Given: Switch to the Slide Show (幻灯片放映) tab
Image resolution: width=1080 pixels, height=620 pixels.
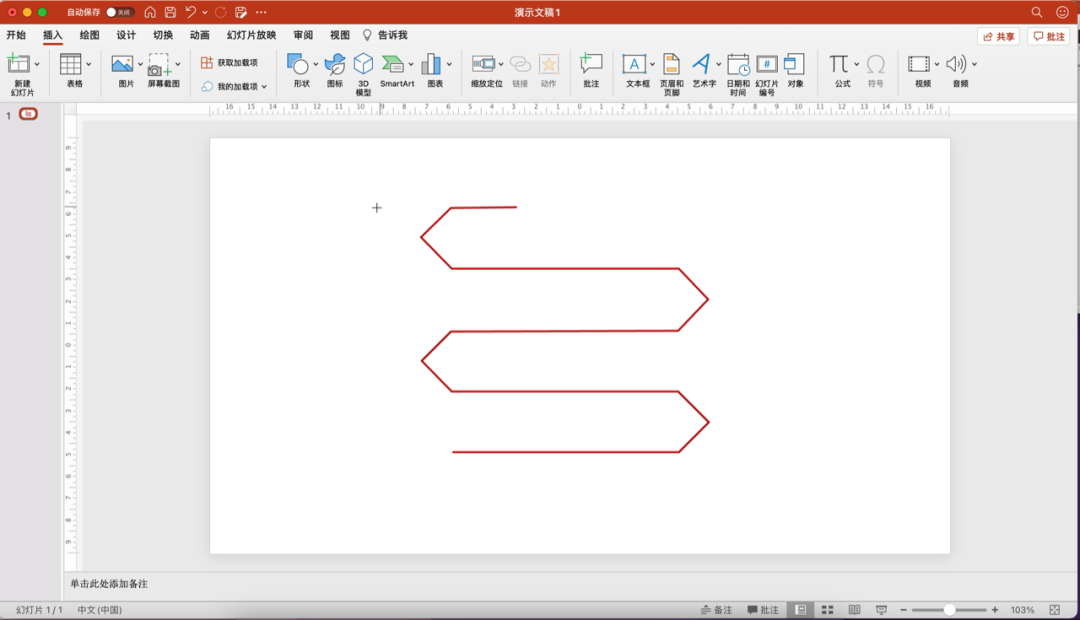Looking at the screenshot, I should 251,35.
